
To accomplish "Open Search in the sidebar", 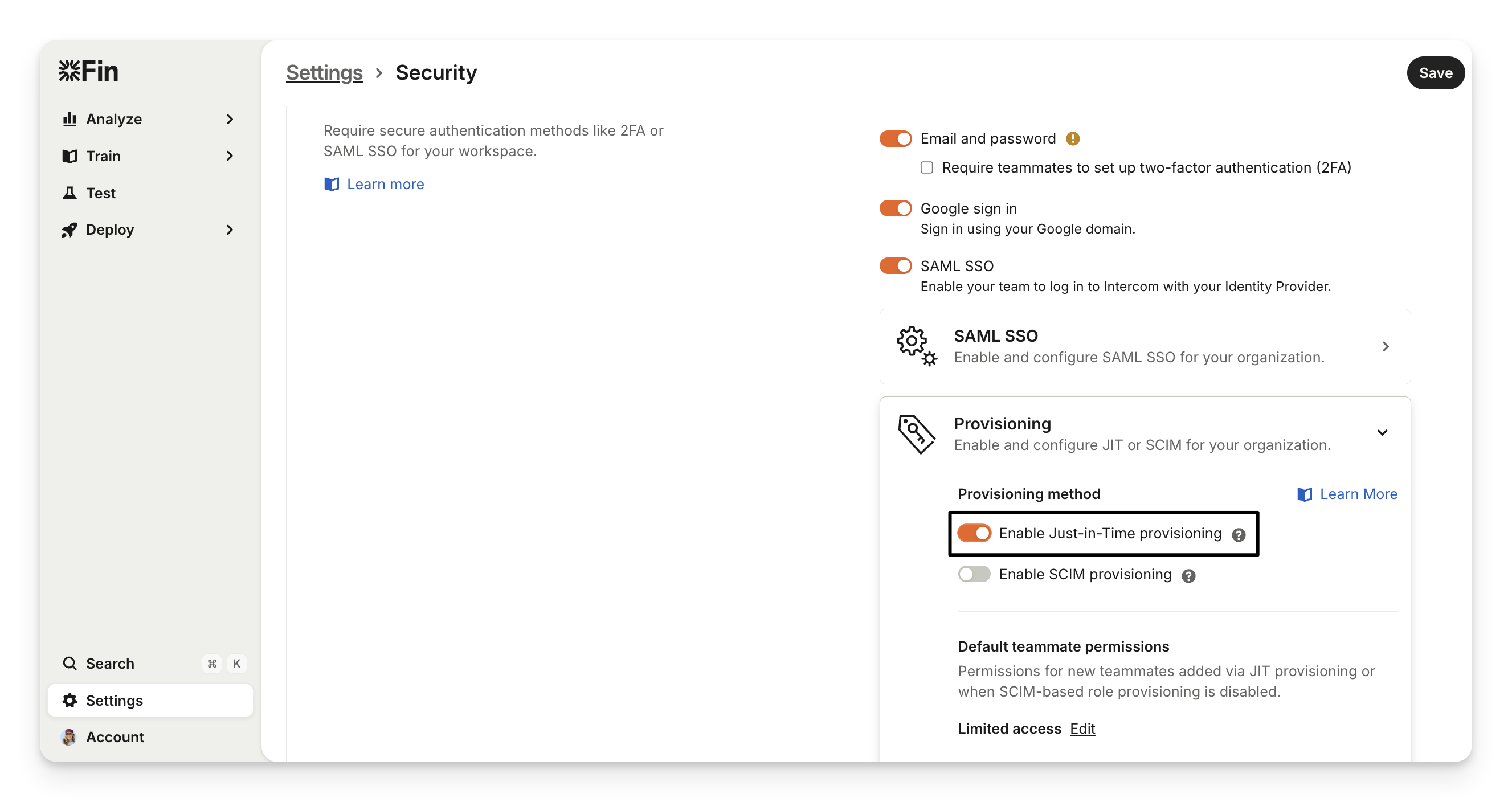I will point(110,664).
